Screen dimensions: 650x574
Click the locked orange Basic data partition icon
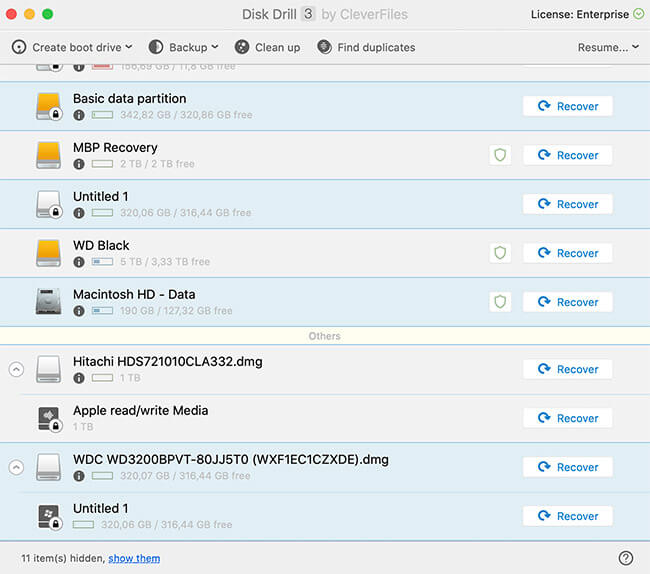(49, 107)
